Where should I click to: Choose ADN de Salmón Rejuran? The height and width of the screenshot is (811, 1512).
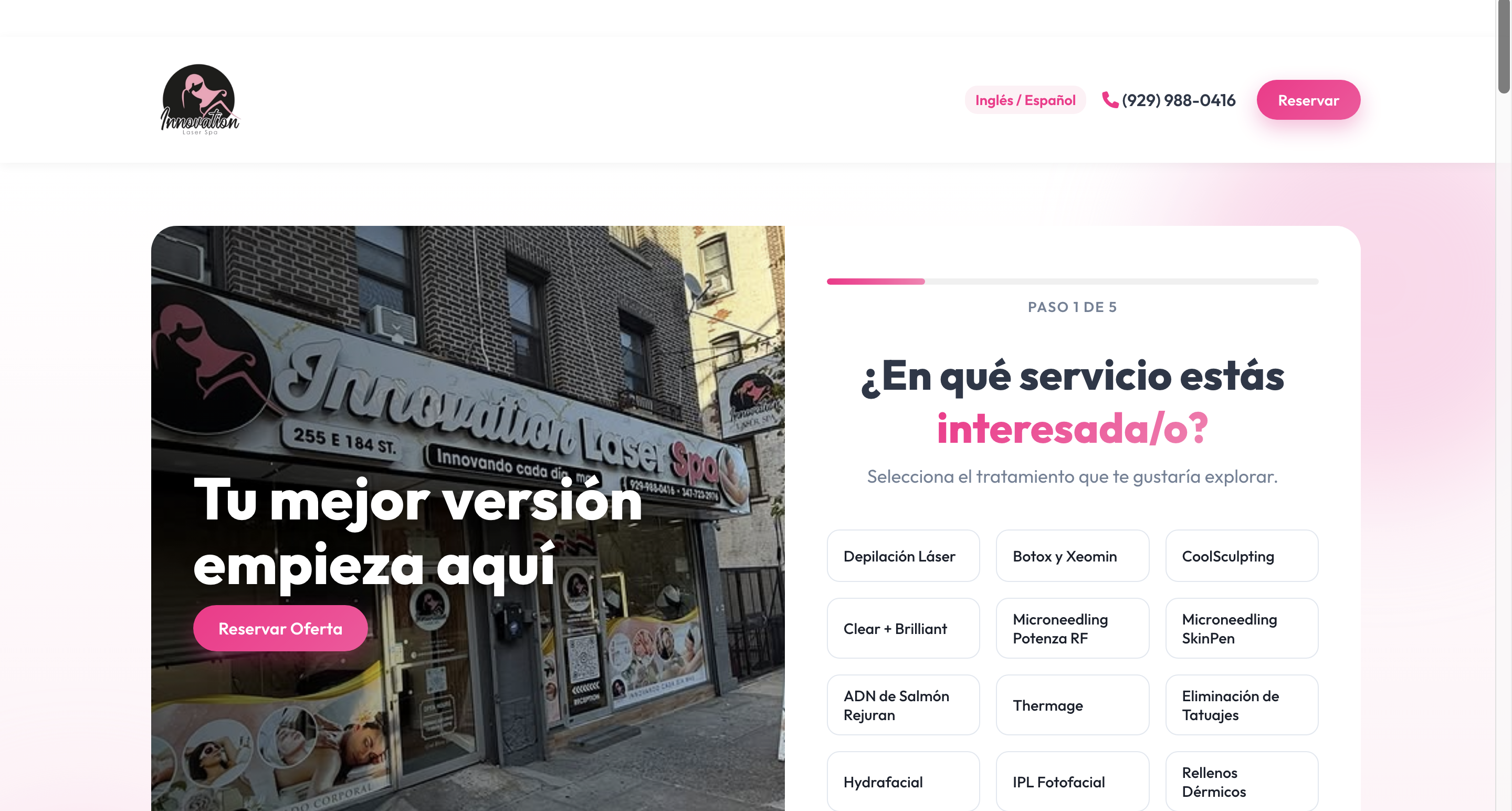pos(903,705)
